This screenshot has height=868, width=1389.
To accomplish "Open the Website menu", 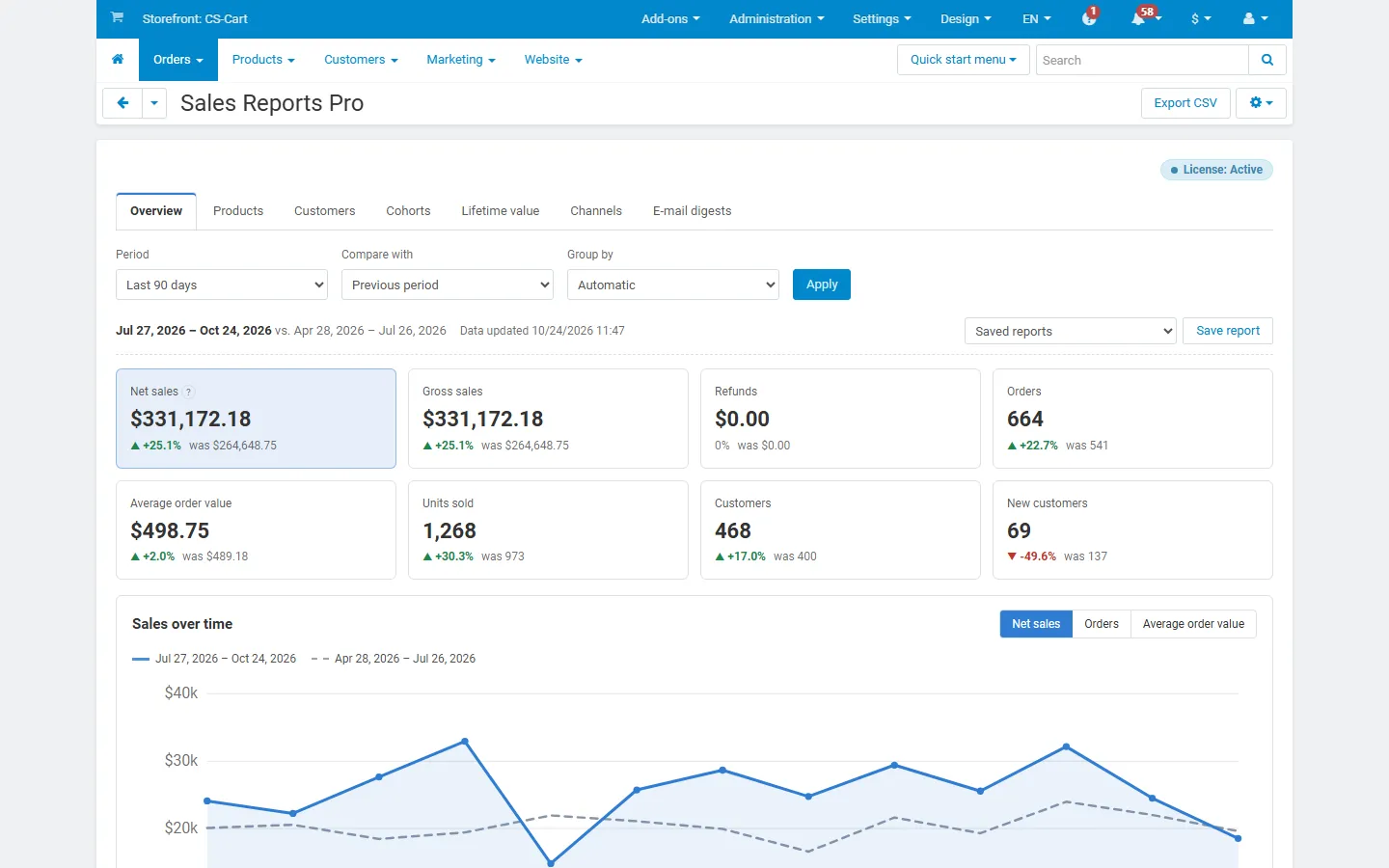I will tap(554, 60).
